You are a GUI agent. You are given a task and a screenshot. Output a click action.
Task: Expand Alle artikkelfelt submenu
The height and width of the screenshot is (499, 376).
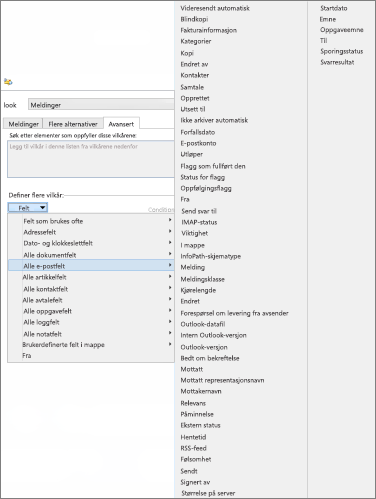[91, 277]
